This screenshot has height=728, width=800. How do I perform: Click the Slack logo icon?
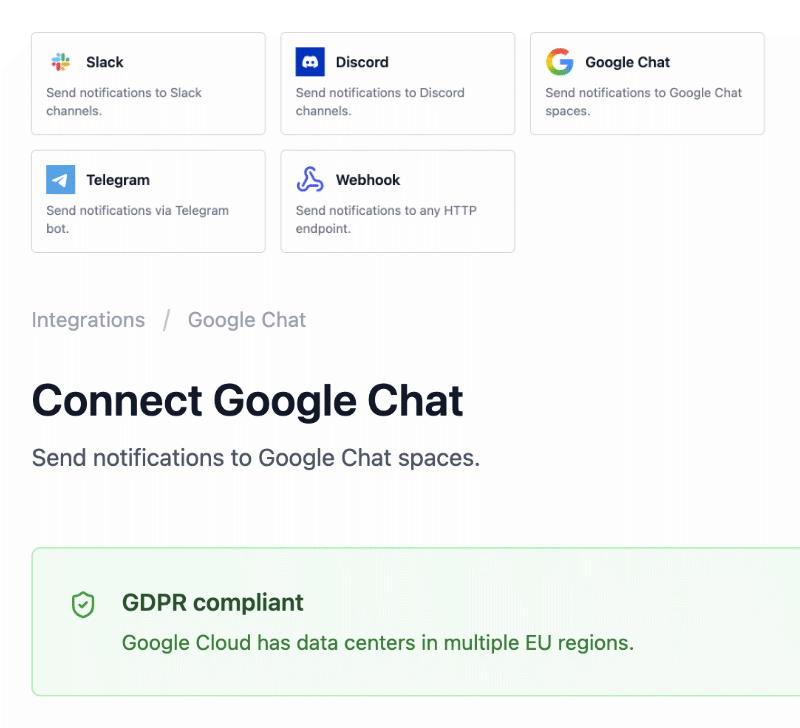point(61,62)
